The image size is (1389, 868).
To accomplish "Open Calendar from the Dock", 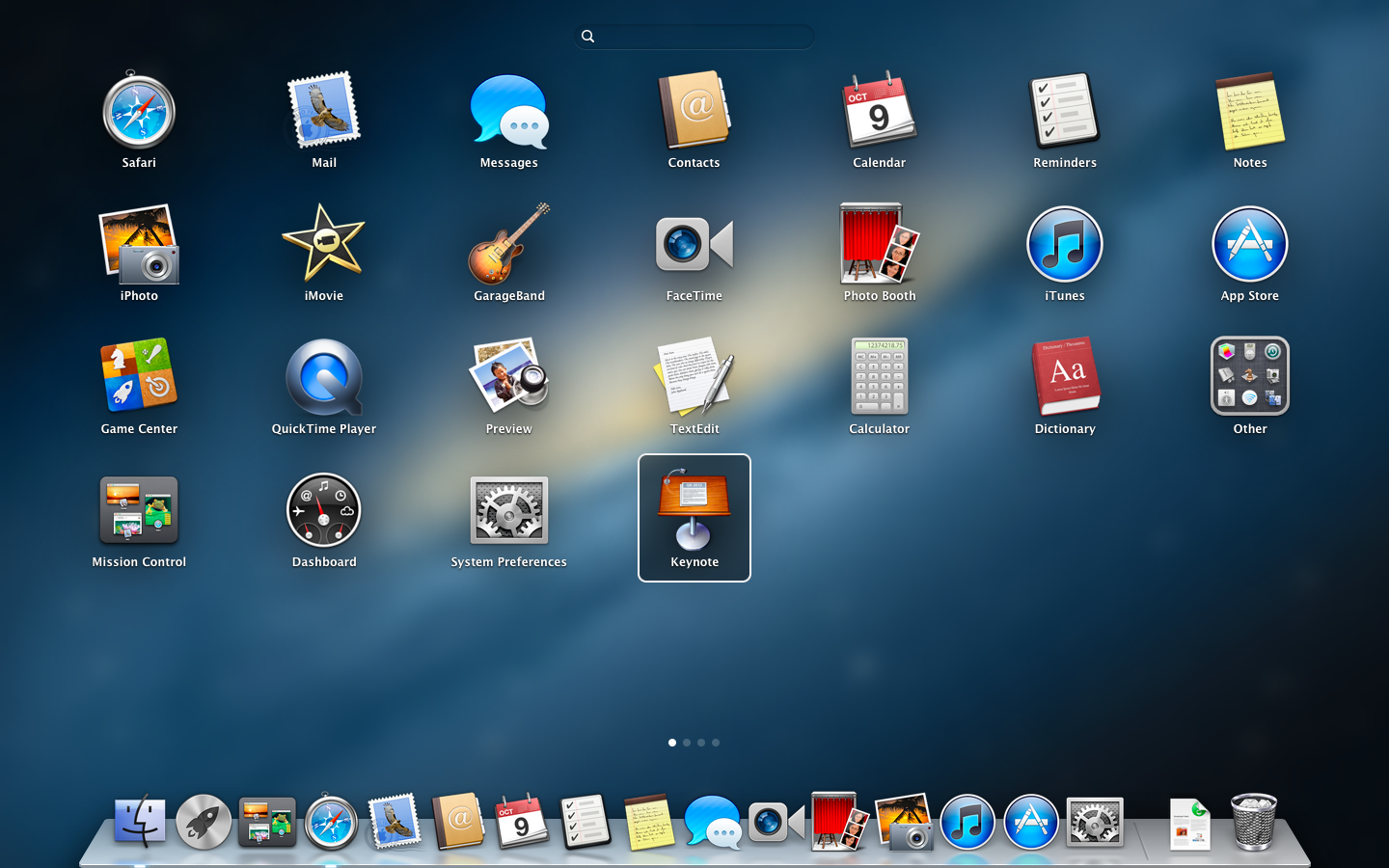I will pyautogui.click(x=522, y=823).
